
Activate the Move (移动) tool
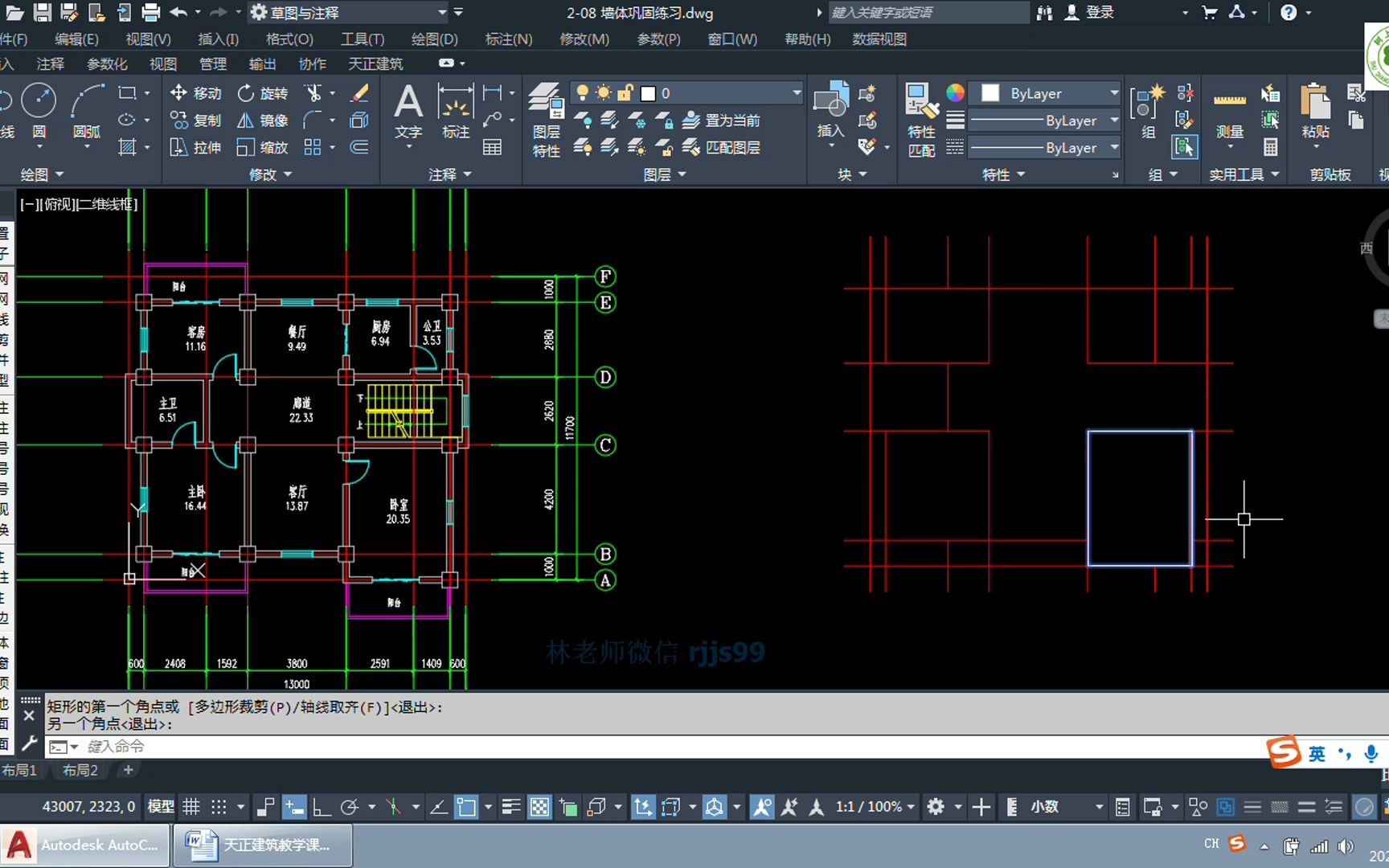tap(196, 93)
